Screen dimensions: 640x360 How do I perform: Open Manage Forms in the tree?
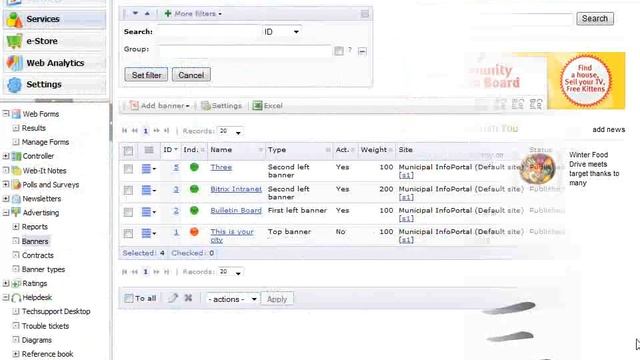(45, 142)
